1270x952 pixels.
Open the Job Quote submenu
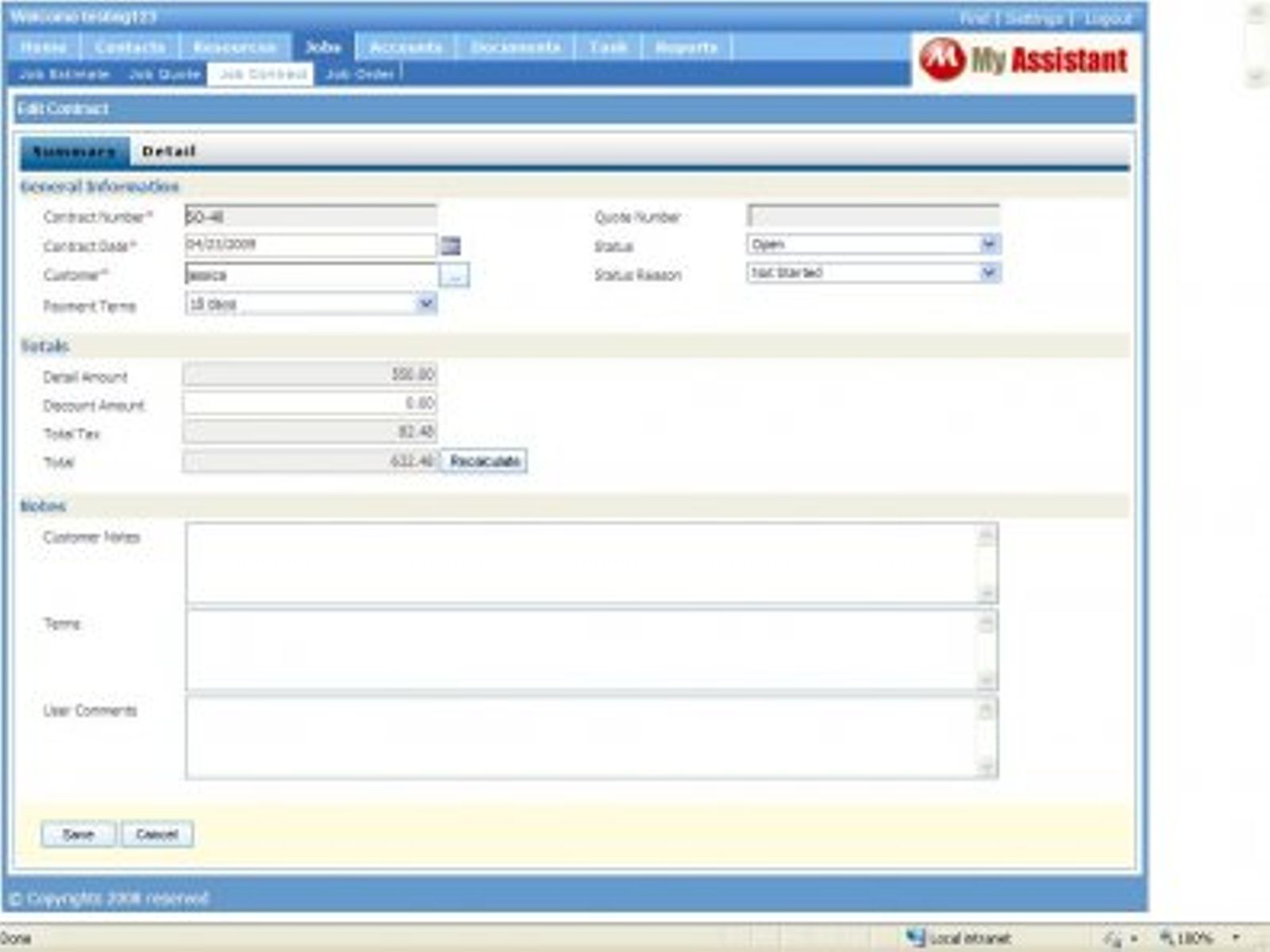164,74
